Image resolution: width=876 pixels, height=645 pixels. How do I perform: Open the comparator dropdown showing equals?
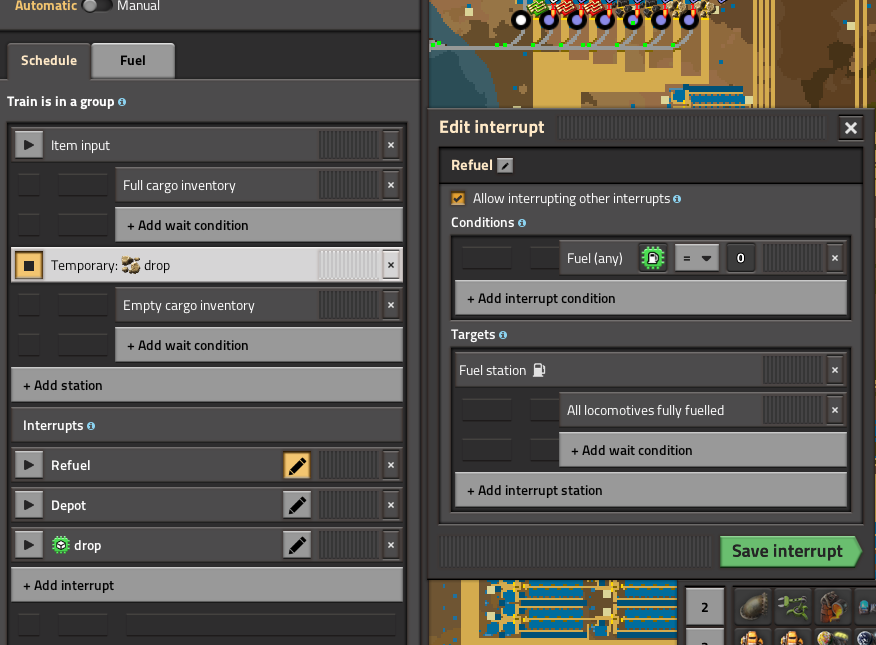pyautogui.click(x=697, y=258)
